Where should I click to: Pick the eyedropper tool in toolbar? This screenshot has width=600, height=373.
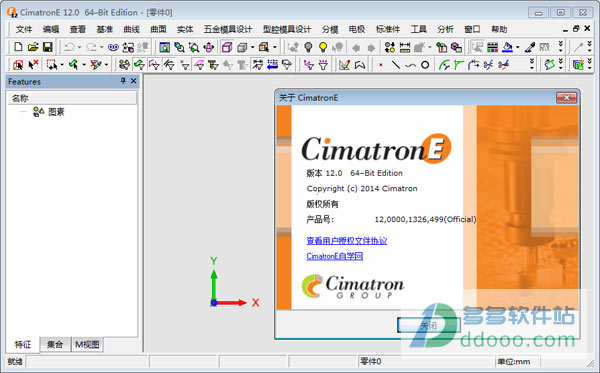[x=530, y=47]
